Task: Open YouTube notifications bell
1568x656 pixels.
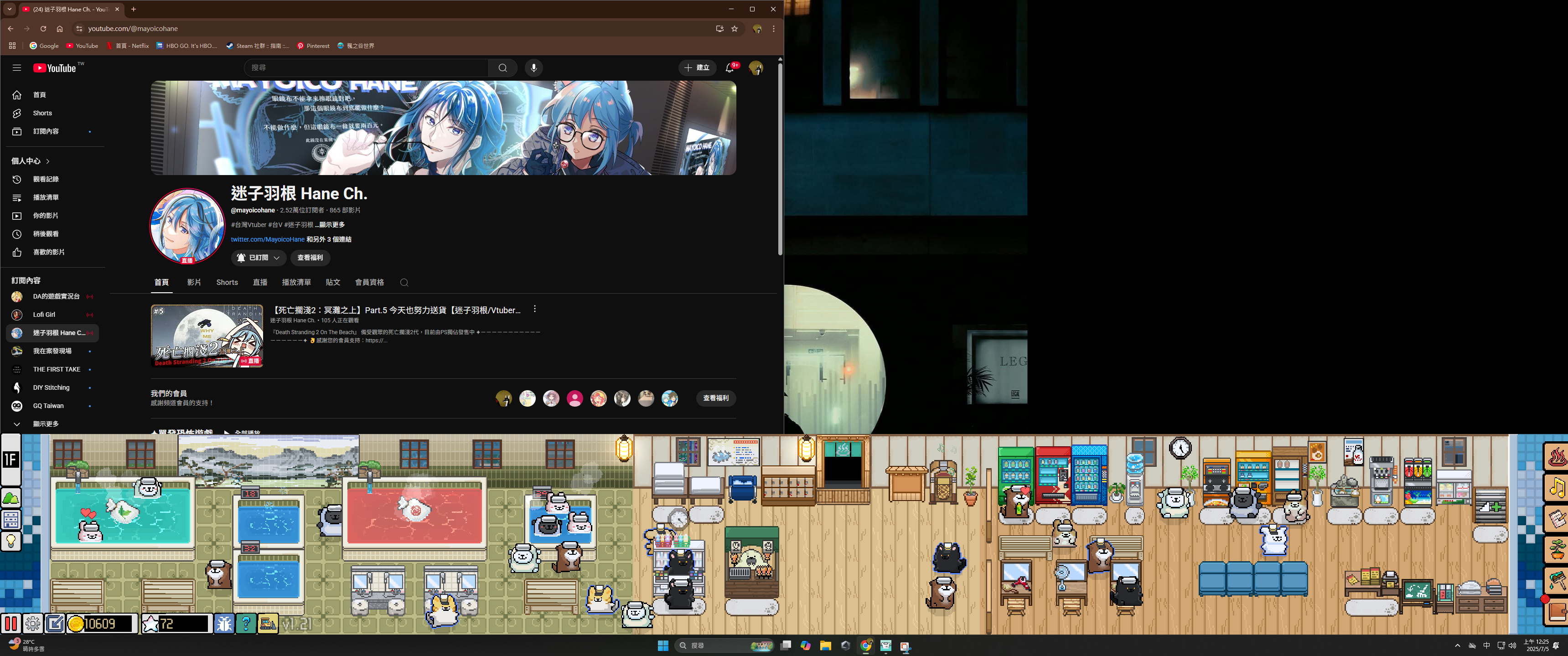Action: click(x=729, y=67)
